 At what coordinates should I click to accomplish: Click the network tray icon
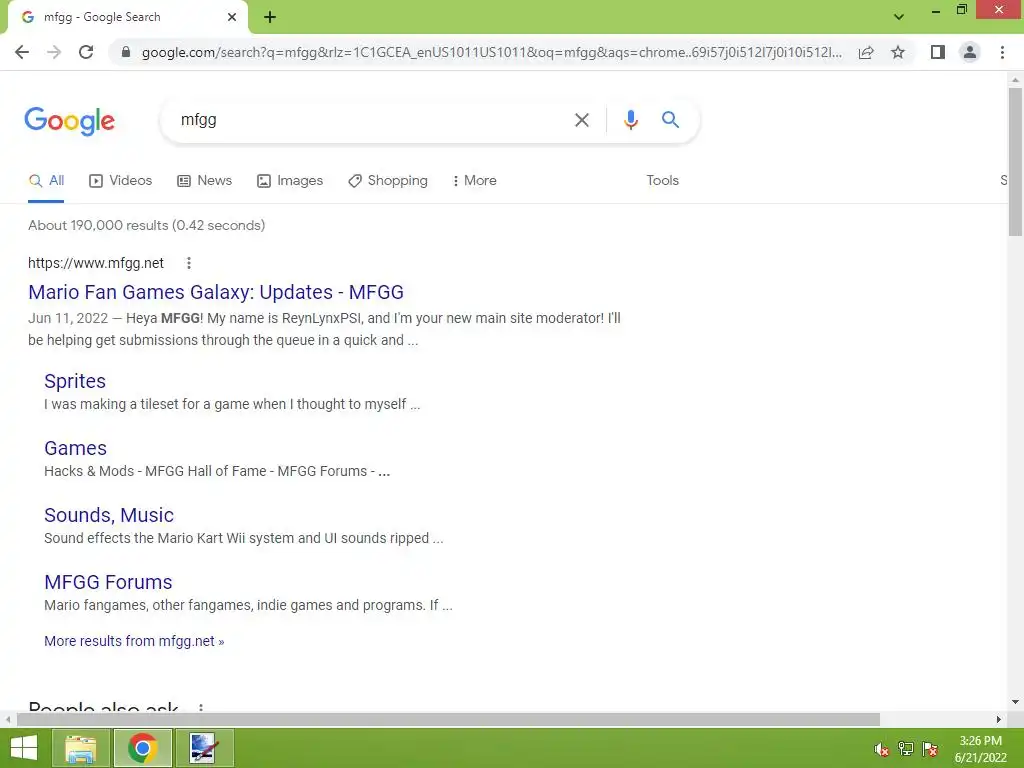tap(906, 749)
